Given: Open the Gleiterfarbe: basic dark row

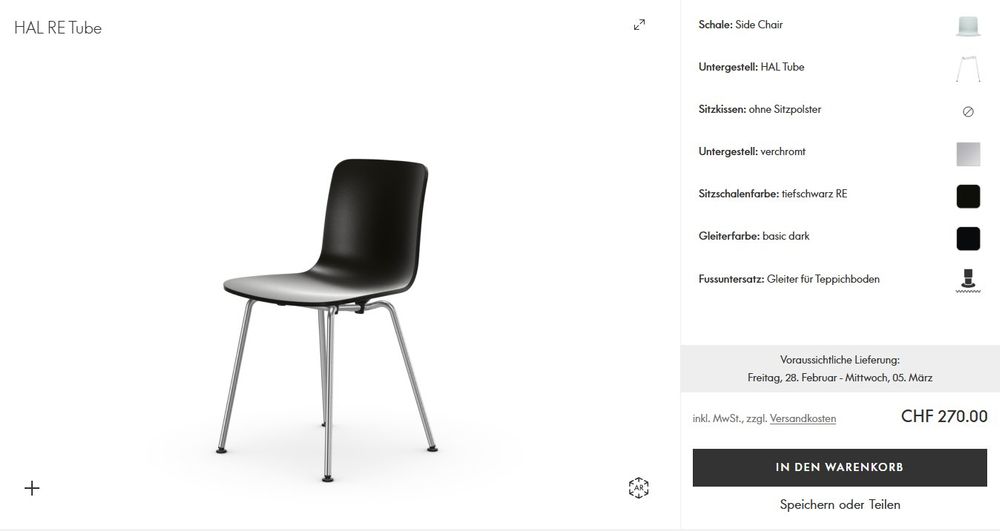Looking at the screenshot, I should [839, 236].
